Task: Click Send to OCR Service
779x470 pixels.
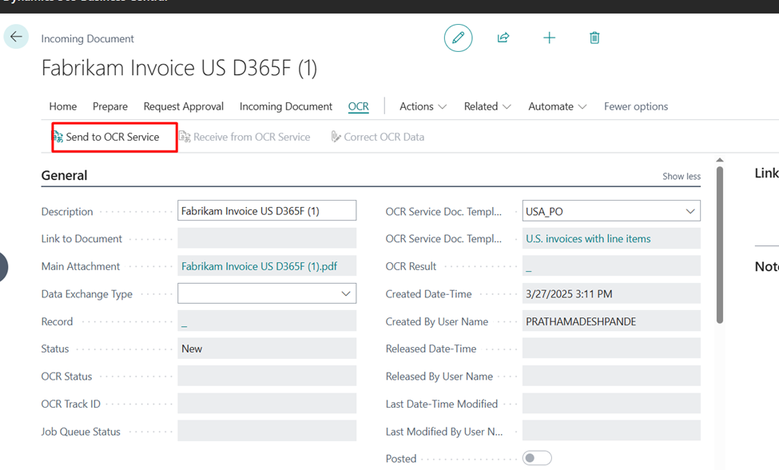Action: [106, 137]
